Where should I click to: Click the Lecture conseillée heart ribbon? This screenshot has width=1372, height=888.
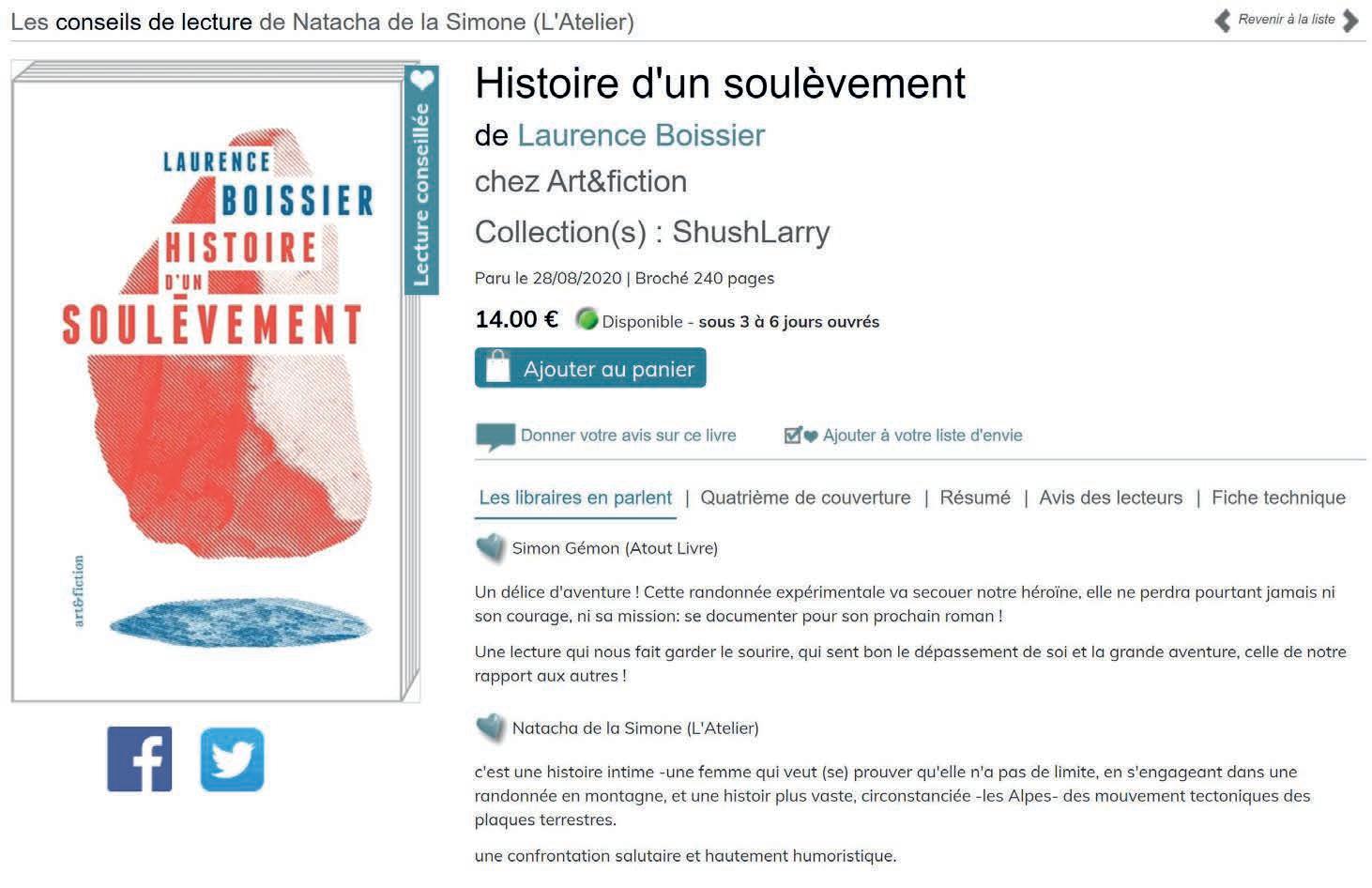[421, 179]
